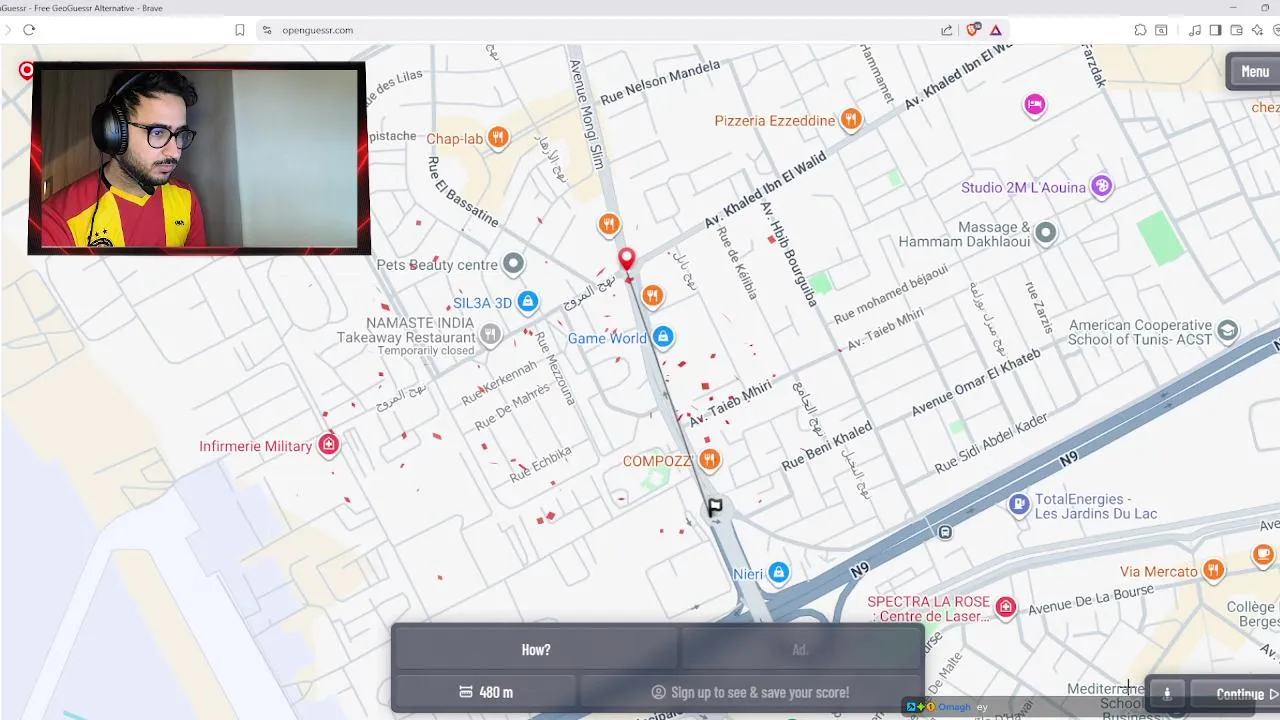Click bus stop icon on N9 road
Screen dimensions: 1280x720
click(945, 533)
